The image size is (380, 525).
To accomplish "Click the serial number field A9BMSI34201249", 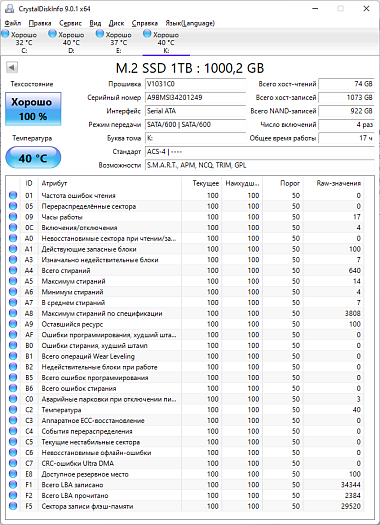I will (x=196, y=97).
